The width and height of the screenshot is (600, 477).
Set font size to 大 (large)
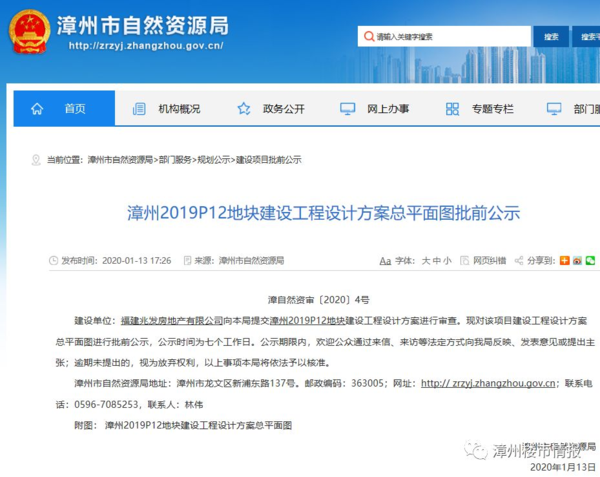[x=425, y=260]
